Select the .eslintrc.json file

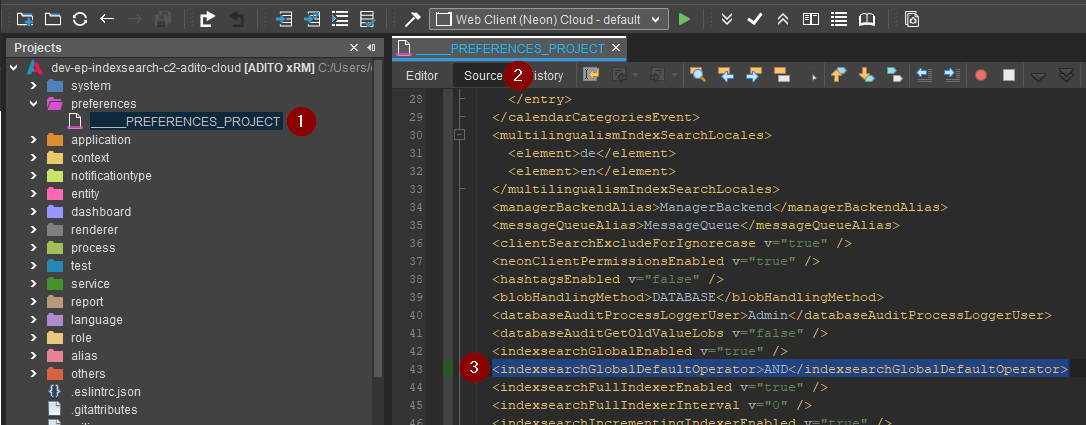pyautogui.click(x=104, y=392)
